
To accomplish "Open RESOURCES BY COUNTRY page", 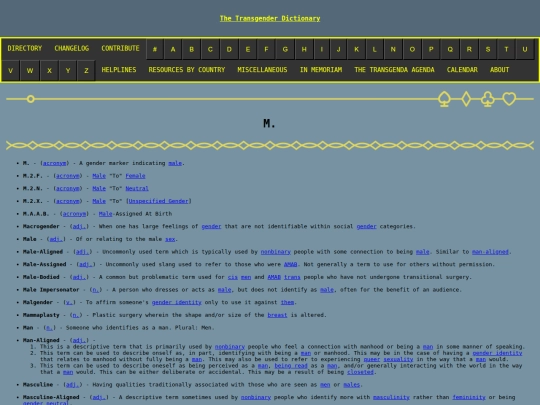I will tap(187, 70).
